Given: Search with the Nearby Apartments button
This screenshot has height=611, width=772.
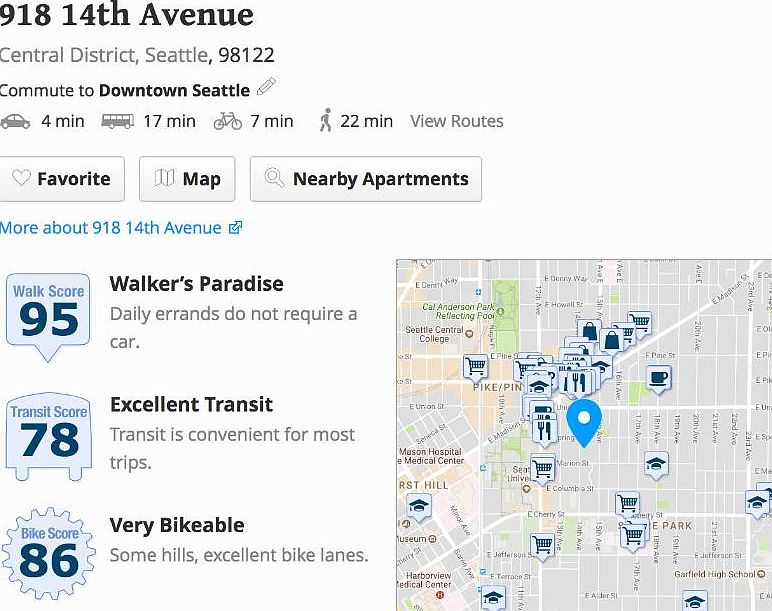Looking at the screenshot, I should 366,179.
